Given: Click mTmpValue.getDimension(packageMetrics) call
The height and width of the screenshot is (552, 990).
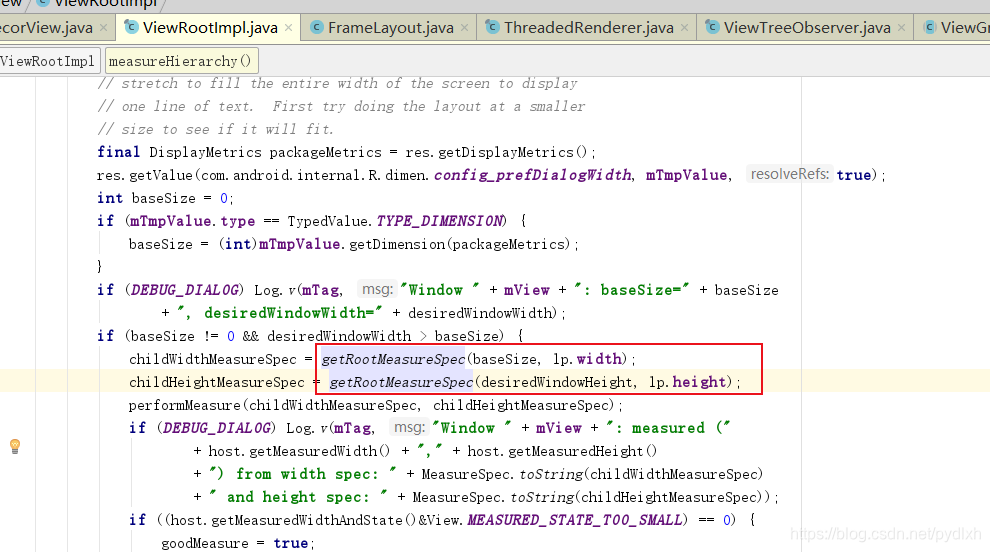Looking at the screenshot, I should (414, 244).
